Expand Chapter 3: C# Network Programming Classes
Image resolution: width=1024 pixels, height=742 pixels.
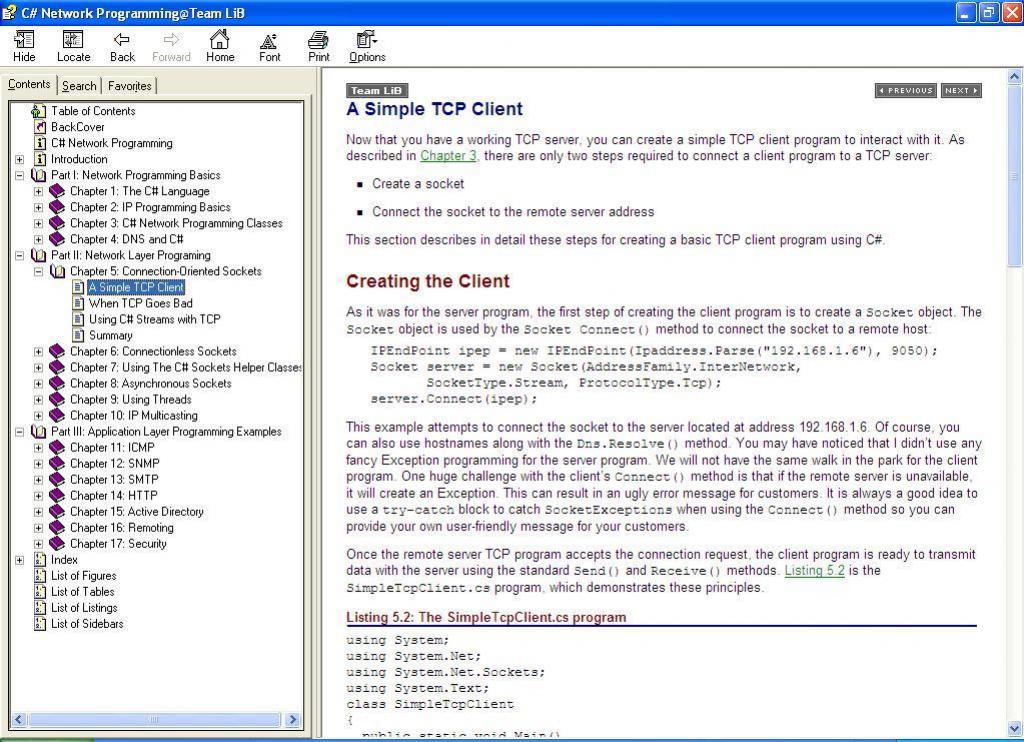pos(39,223)
